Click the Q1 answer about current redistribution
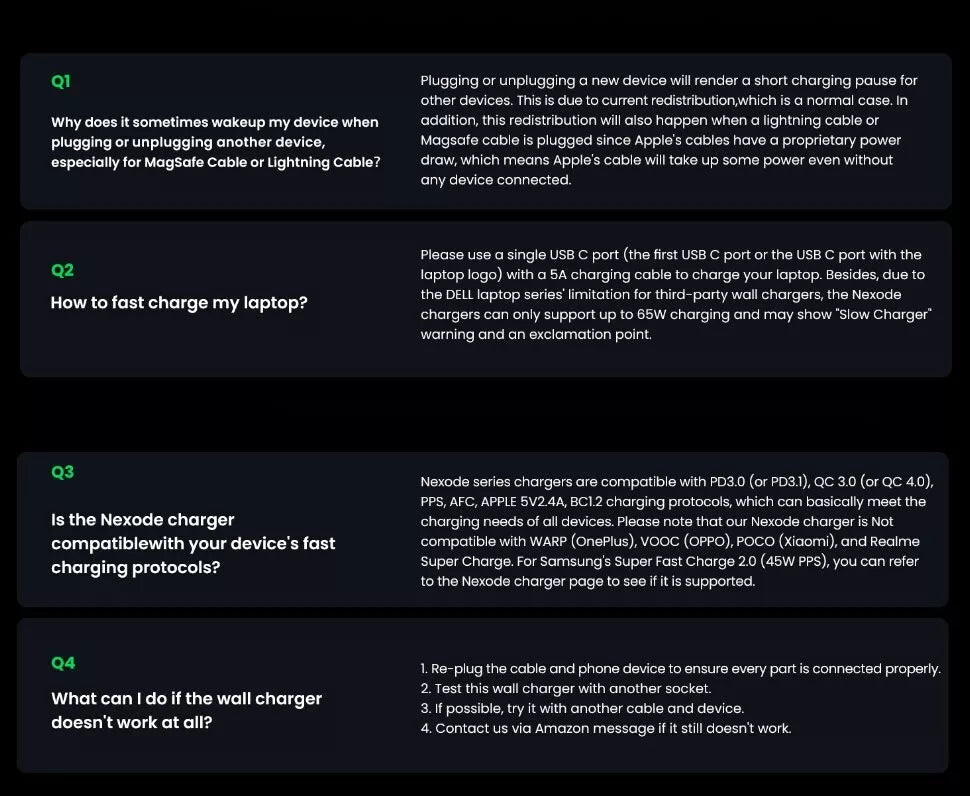 [669, 130]
